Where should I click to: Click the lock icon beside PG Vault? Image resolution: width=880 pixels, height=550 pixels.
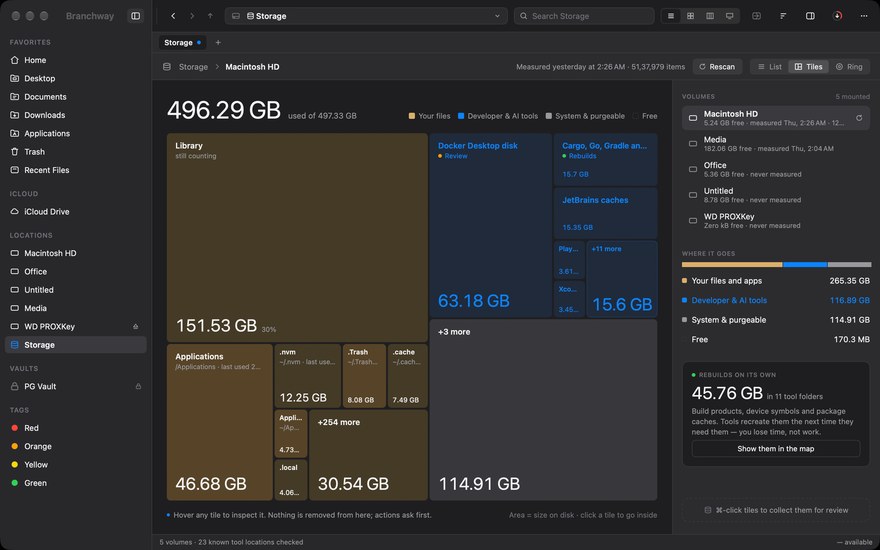pos(138,387)
